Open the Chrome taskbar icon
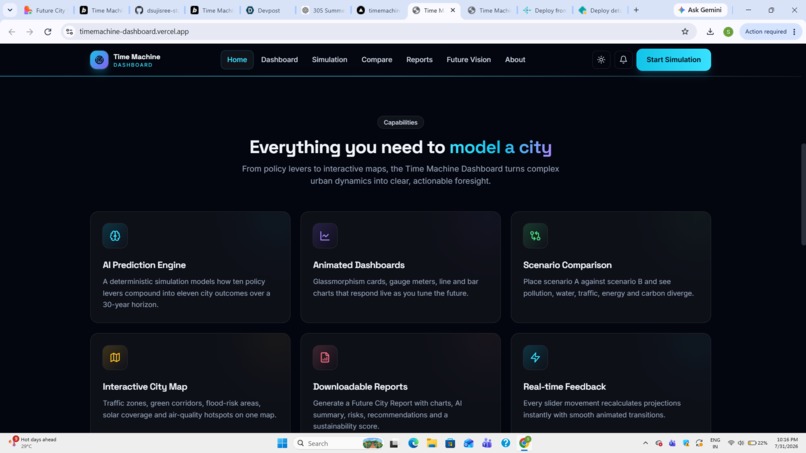This screenshot has width=806, height=453. tap(524, 443)
